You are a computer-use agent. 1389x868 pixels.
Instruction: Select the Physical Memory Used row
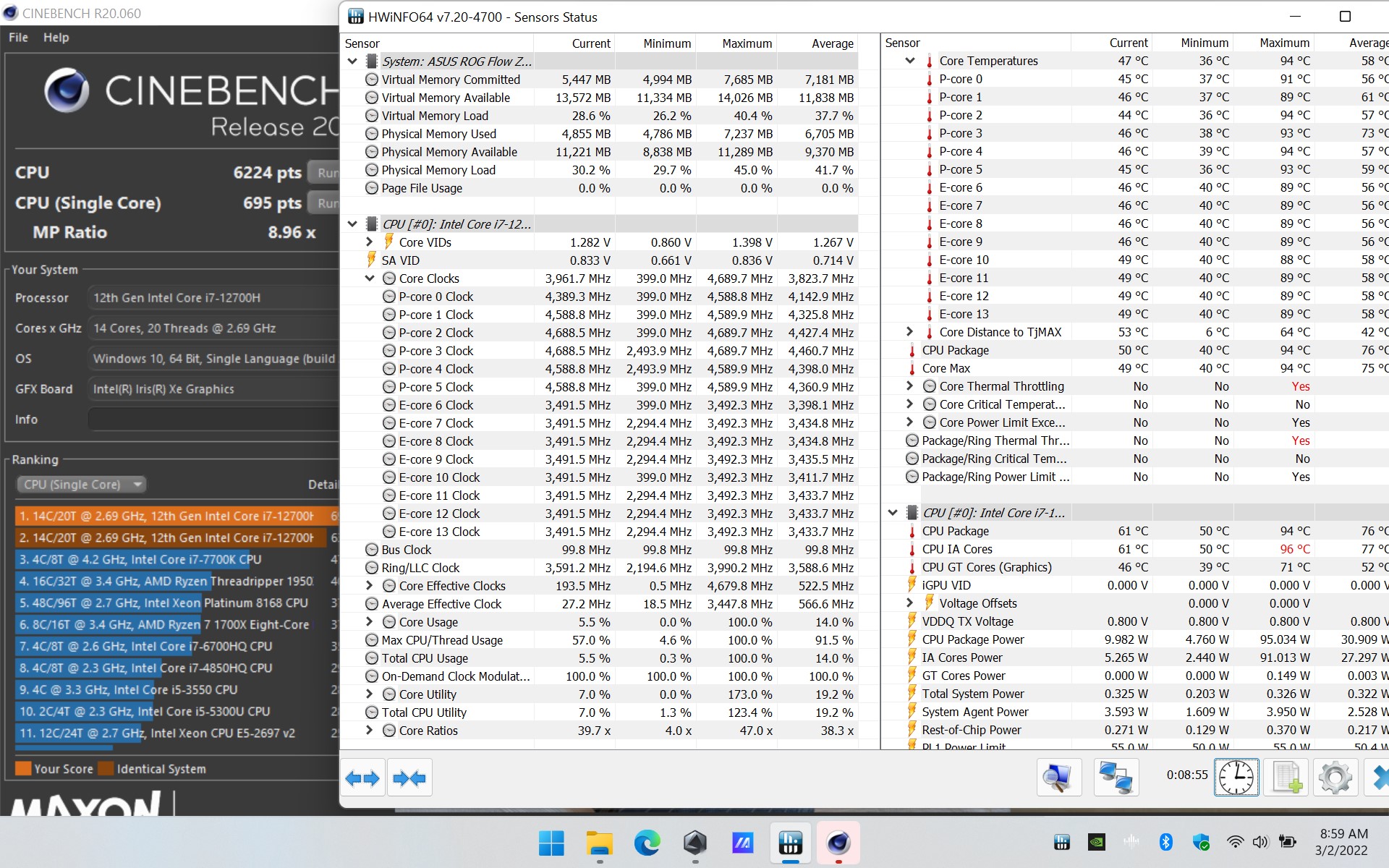point(600,134)
